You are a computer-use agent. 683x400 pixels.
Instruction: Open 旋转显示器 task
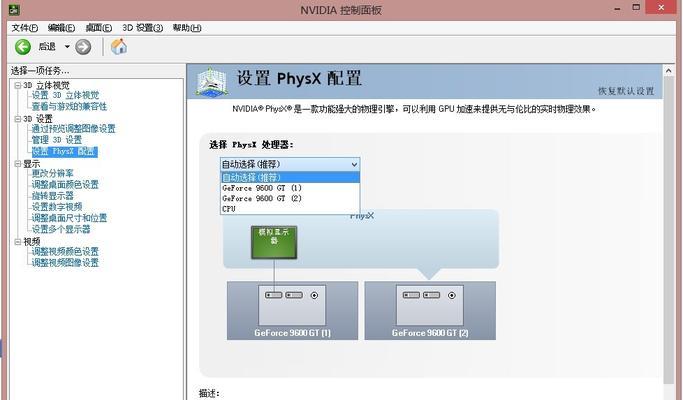[x=52, y=196]
